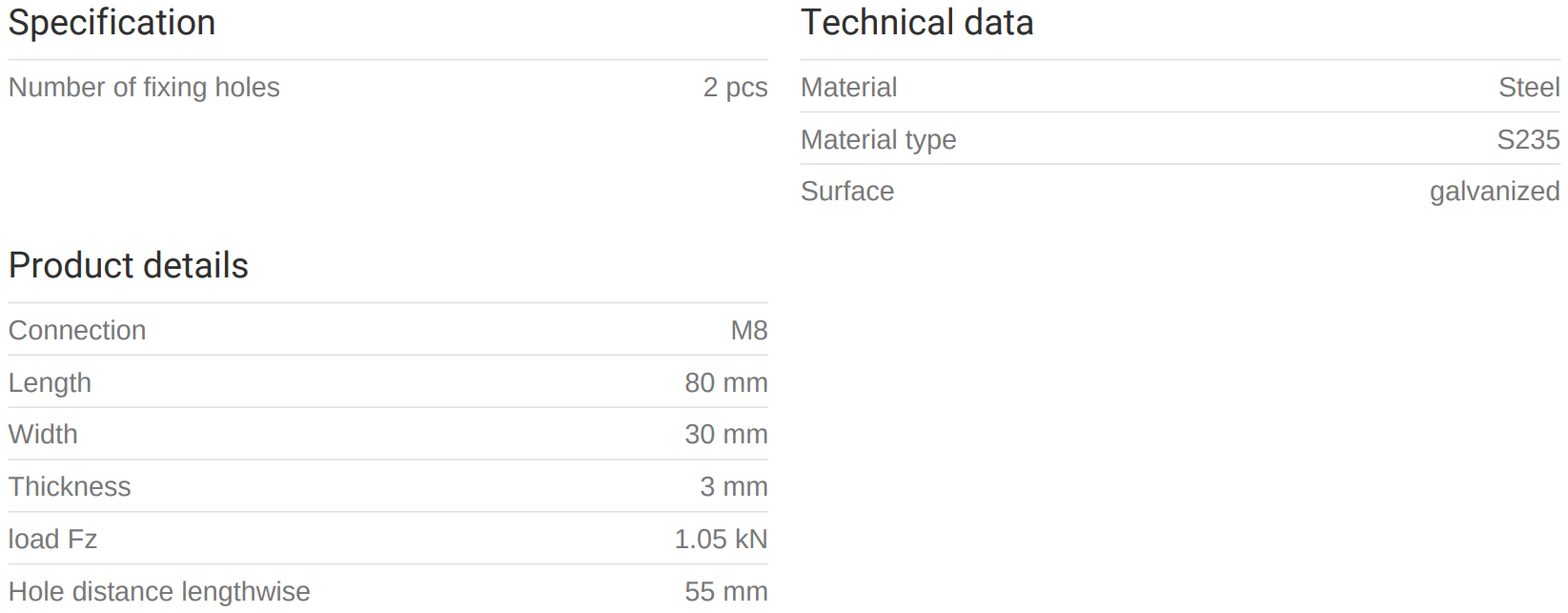Click the Material type label
Image resolution: width=1568 pixels, height=613 pixels.
click(x=878, y=140)
